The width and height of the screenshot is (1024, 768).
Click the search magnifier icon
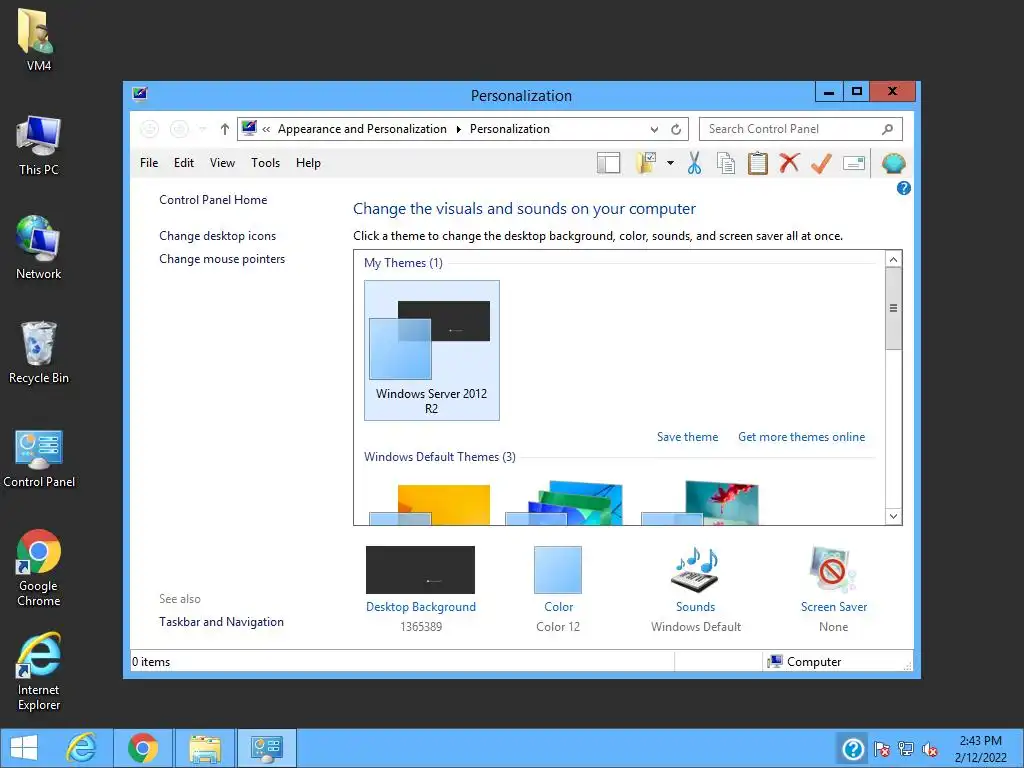point(887,129)
